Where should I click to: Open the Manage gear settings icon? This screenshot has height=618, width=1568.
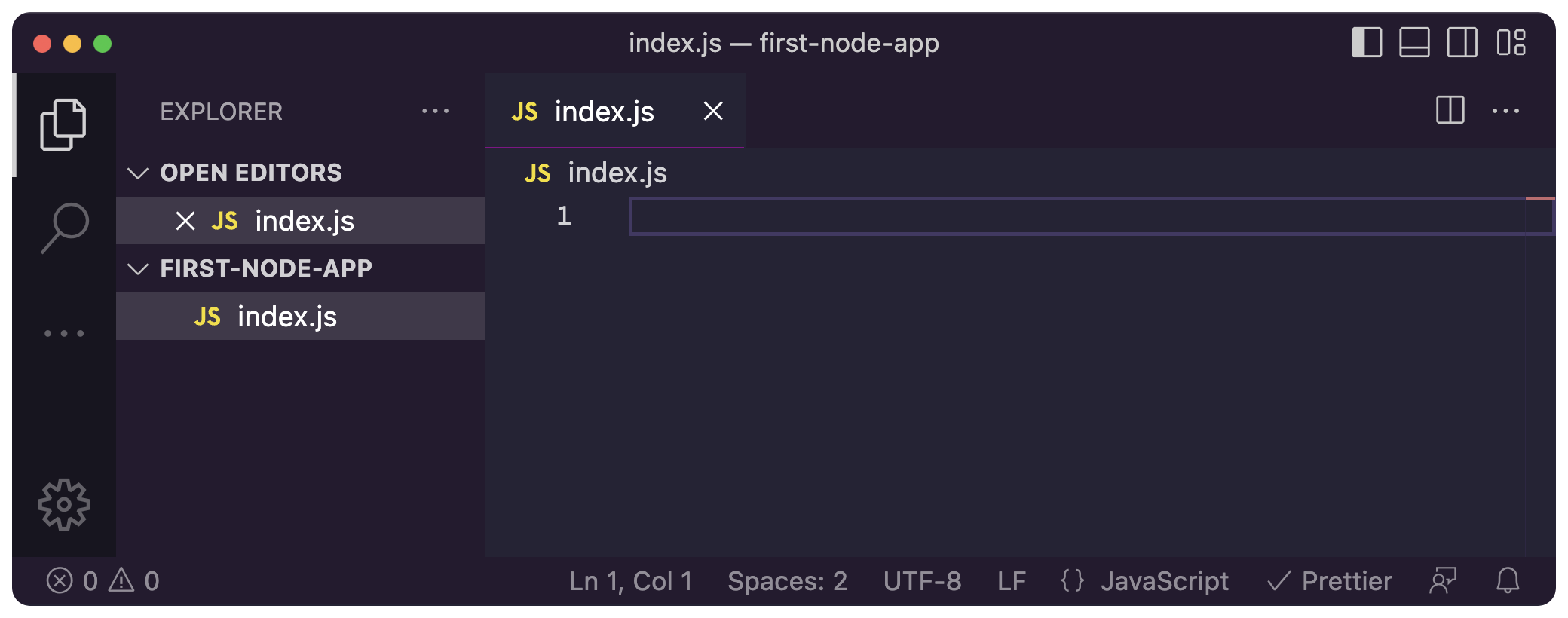[64, 504]
